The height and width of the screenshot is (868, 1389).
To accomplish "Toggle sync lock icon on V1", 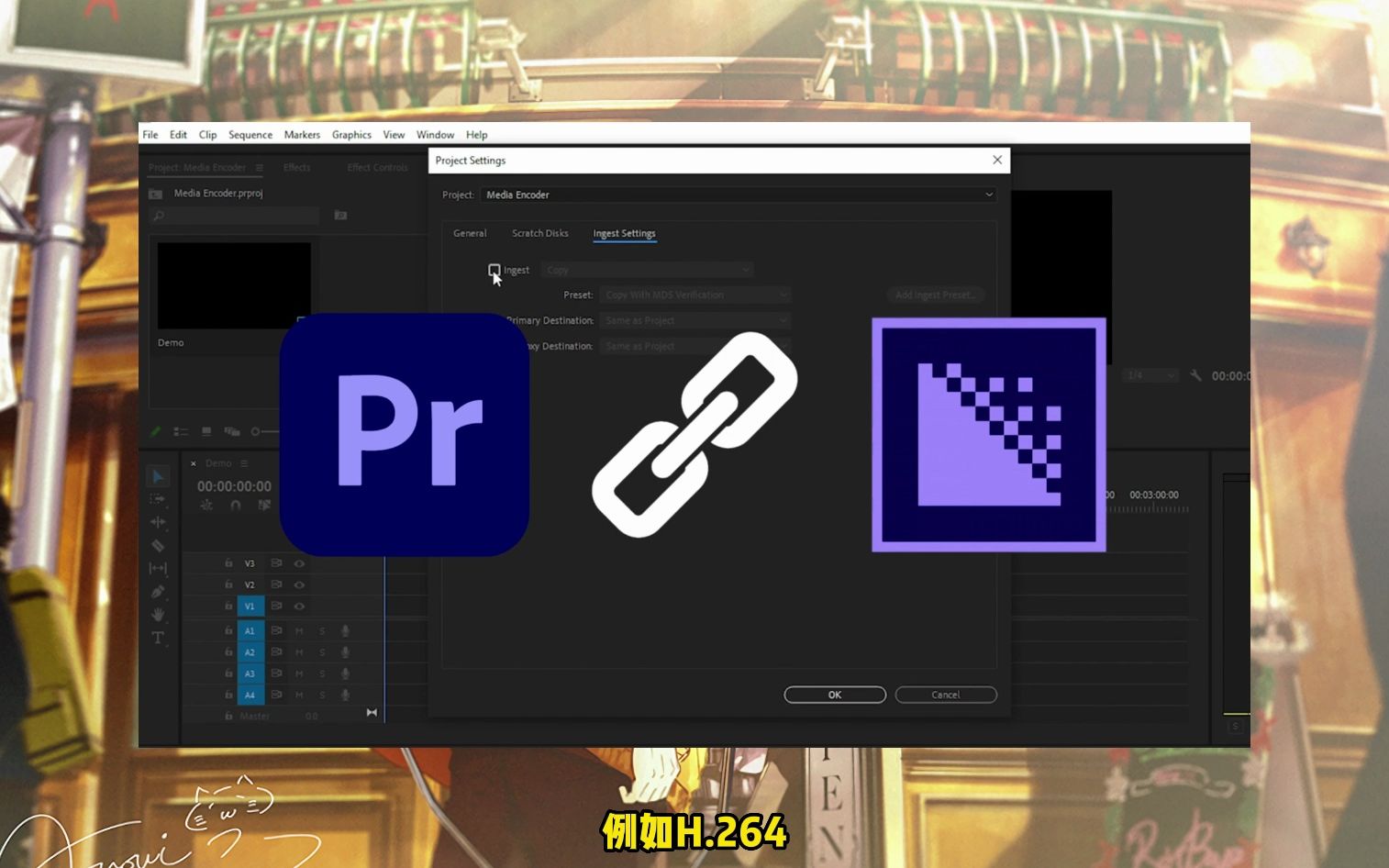I will coord(276,606).
